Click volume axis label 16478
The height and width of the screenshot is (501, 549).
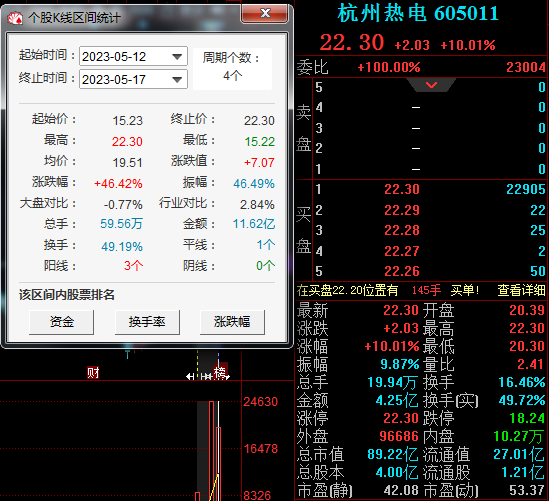[260, 449]
